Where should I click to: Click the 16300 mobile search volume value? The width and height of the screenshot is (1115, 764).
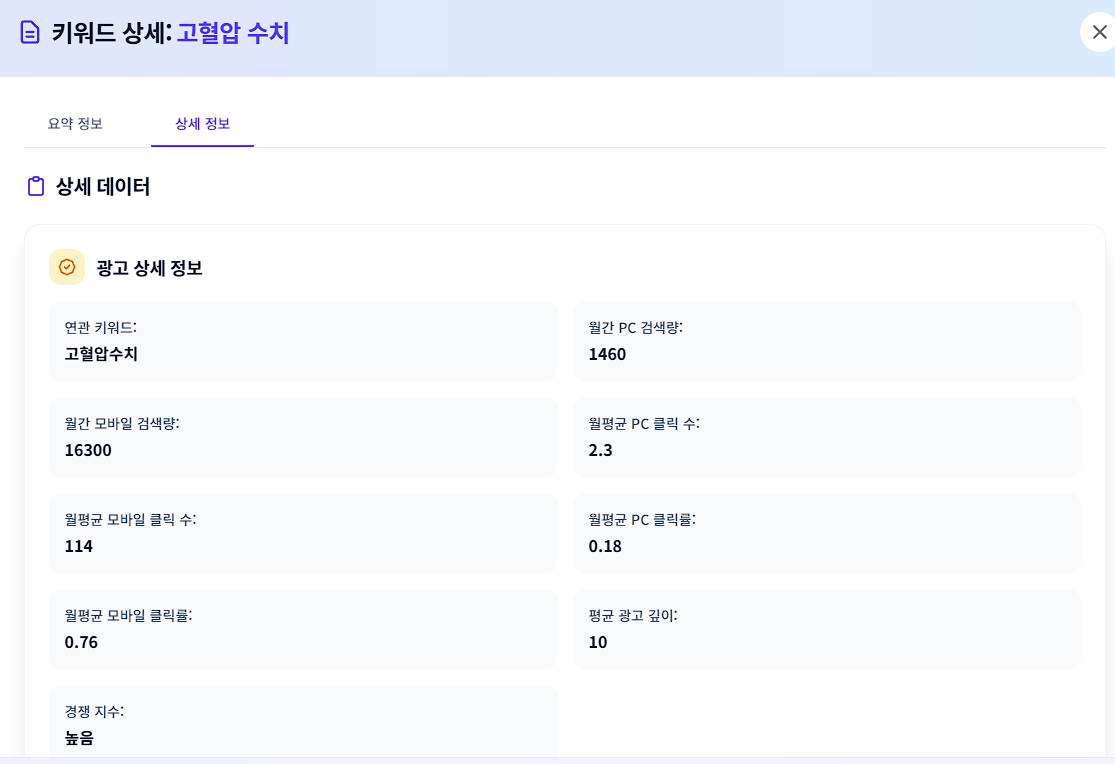[88, 450]
